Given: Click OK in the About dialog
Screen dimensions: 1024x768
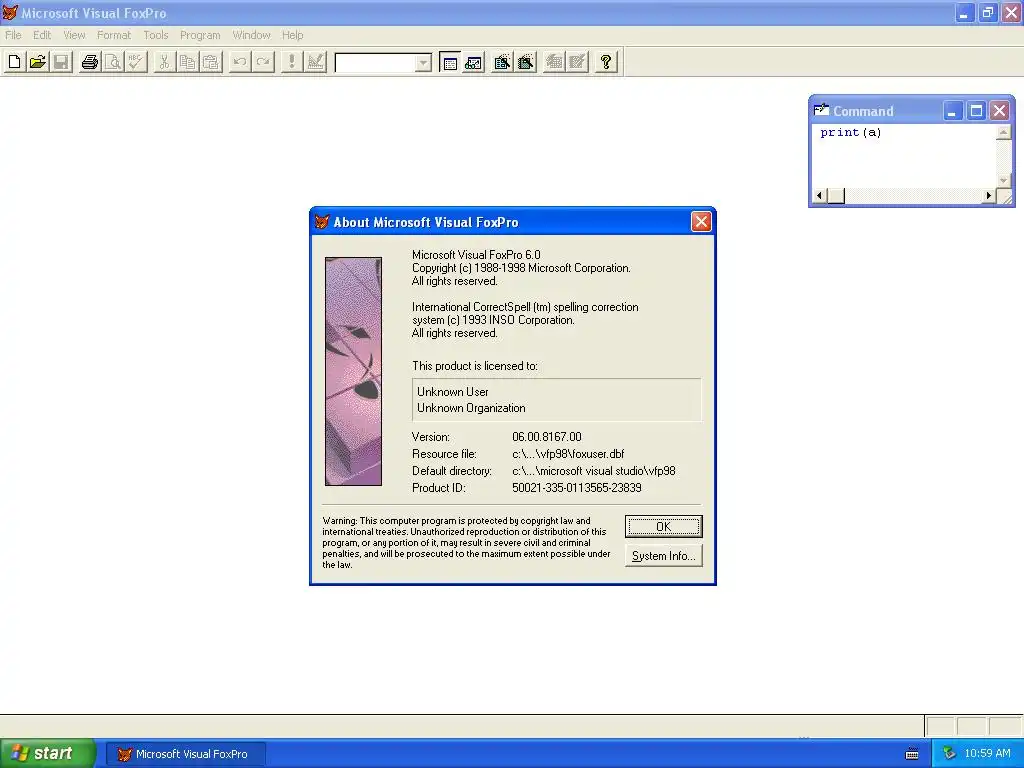Looking at the screenshot, I should coord(664,526).
